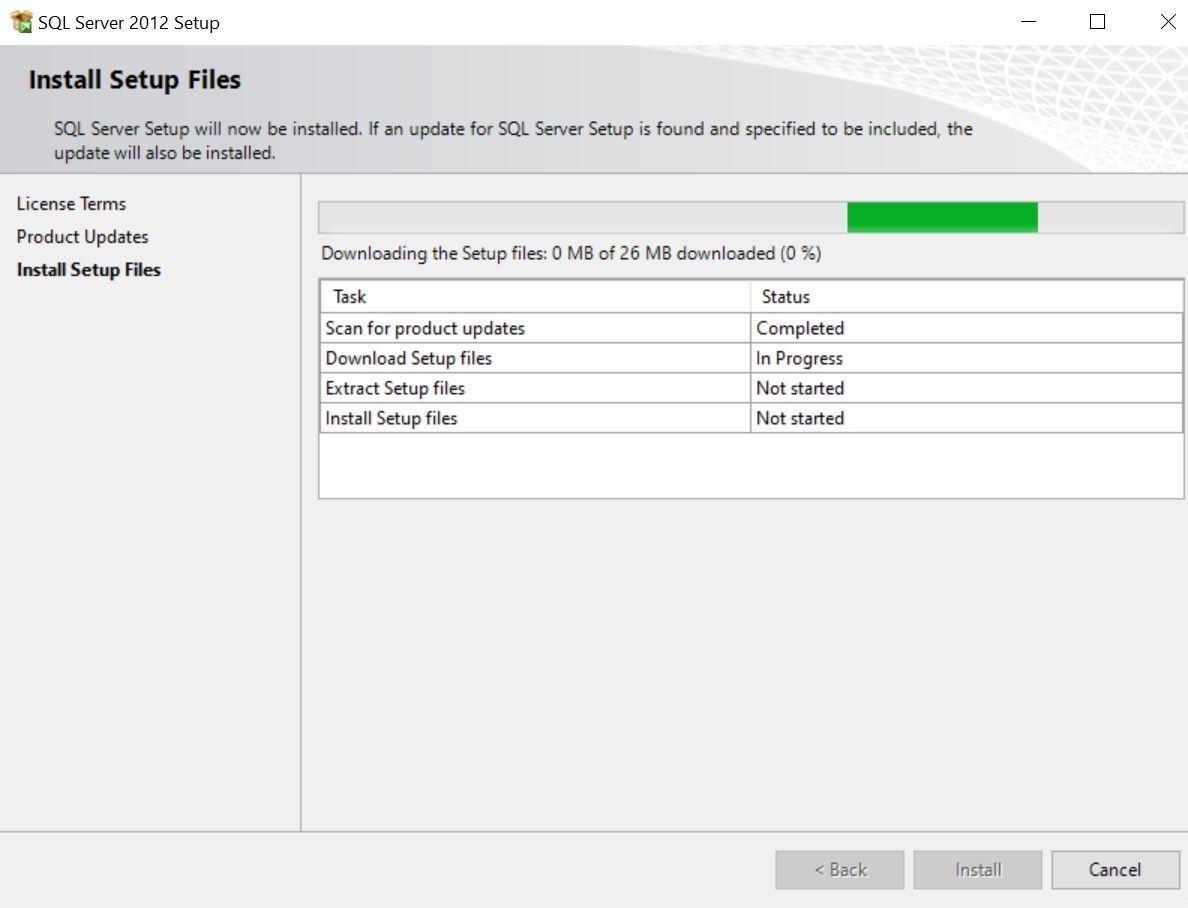
Task: Click the downloading Setup files progress text
Action: tap(570, 254)
